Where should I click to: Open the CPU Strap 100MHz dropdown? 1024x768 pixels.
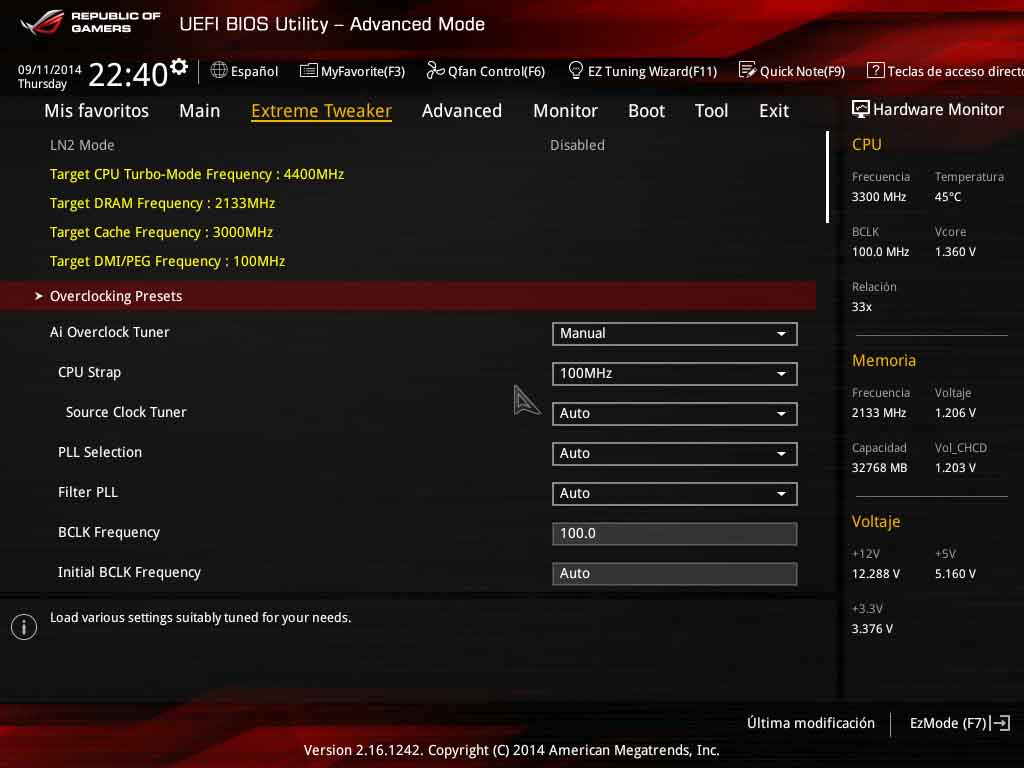(x=674, y=374)
